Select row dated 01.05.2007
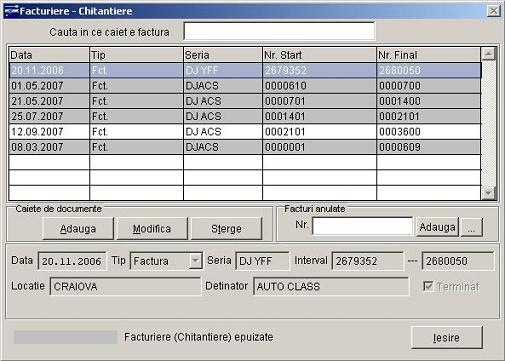 (x=245, y=86)
